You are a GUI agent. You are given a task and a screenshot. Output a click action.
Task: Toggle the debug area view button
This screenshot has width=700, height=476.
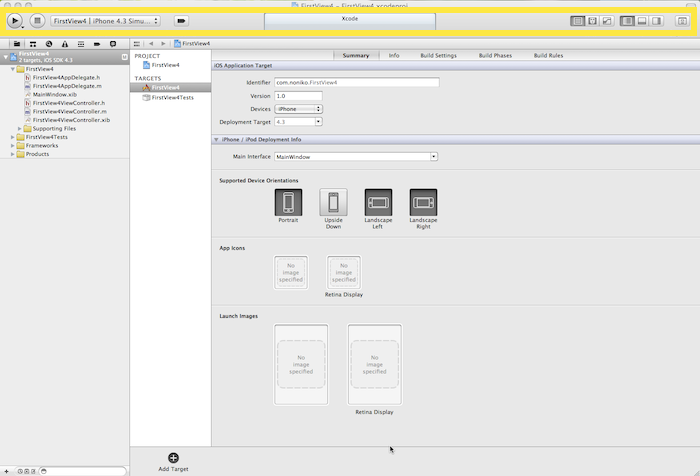pyautogui.click(x=642, y=21)
